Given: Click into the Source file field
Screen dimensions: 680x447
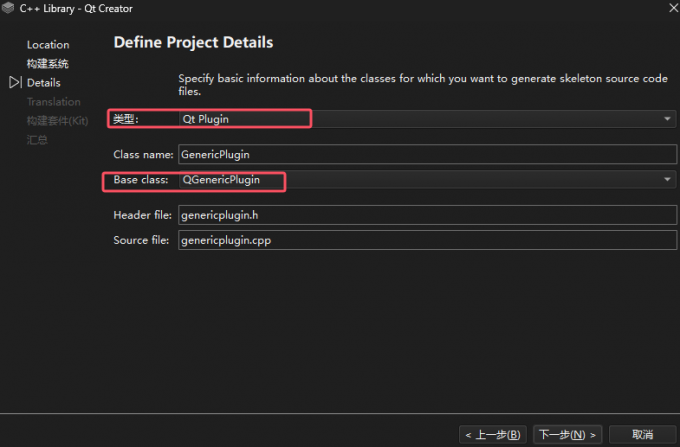Looking at the screenshot, I should click(427, 240).
